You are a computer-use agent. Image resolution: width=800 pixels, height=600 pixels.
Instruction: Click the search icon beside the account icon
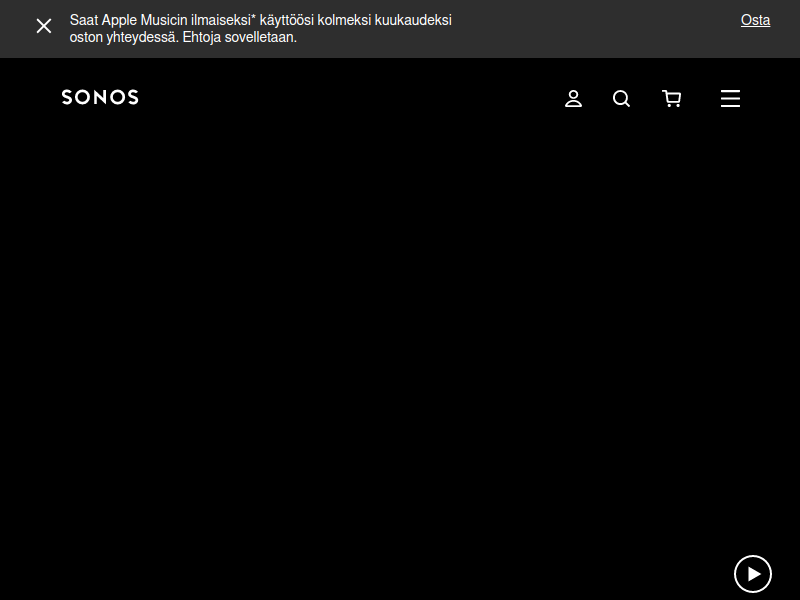(621, 98)
